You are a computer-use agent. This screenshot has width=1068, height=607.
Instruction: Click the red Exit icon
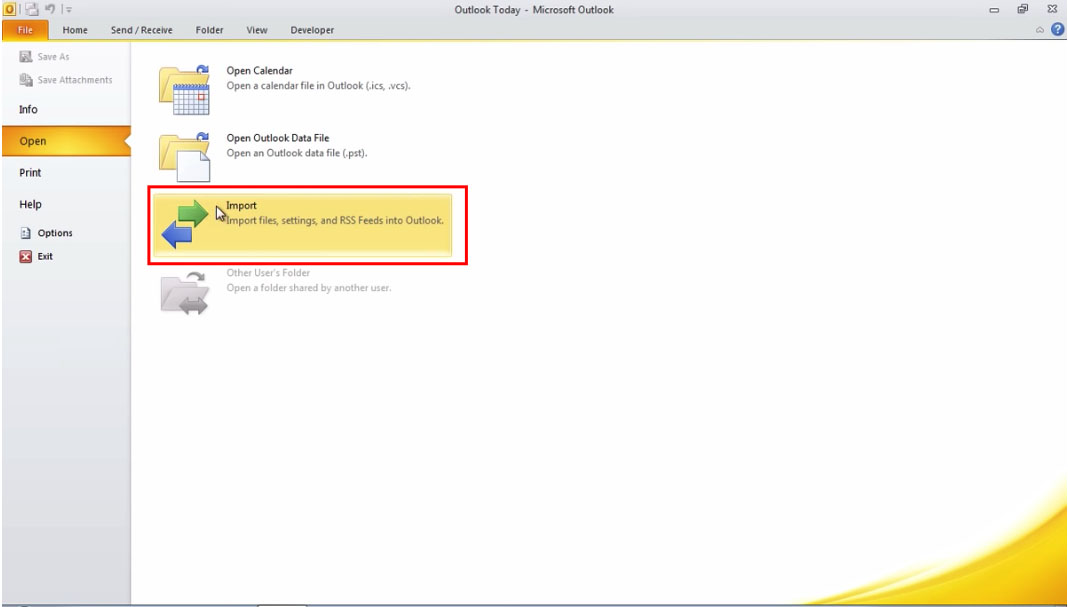[26, 256]
